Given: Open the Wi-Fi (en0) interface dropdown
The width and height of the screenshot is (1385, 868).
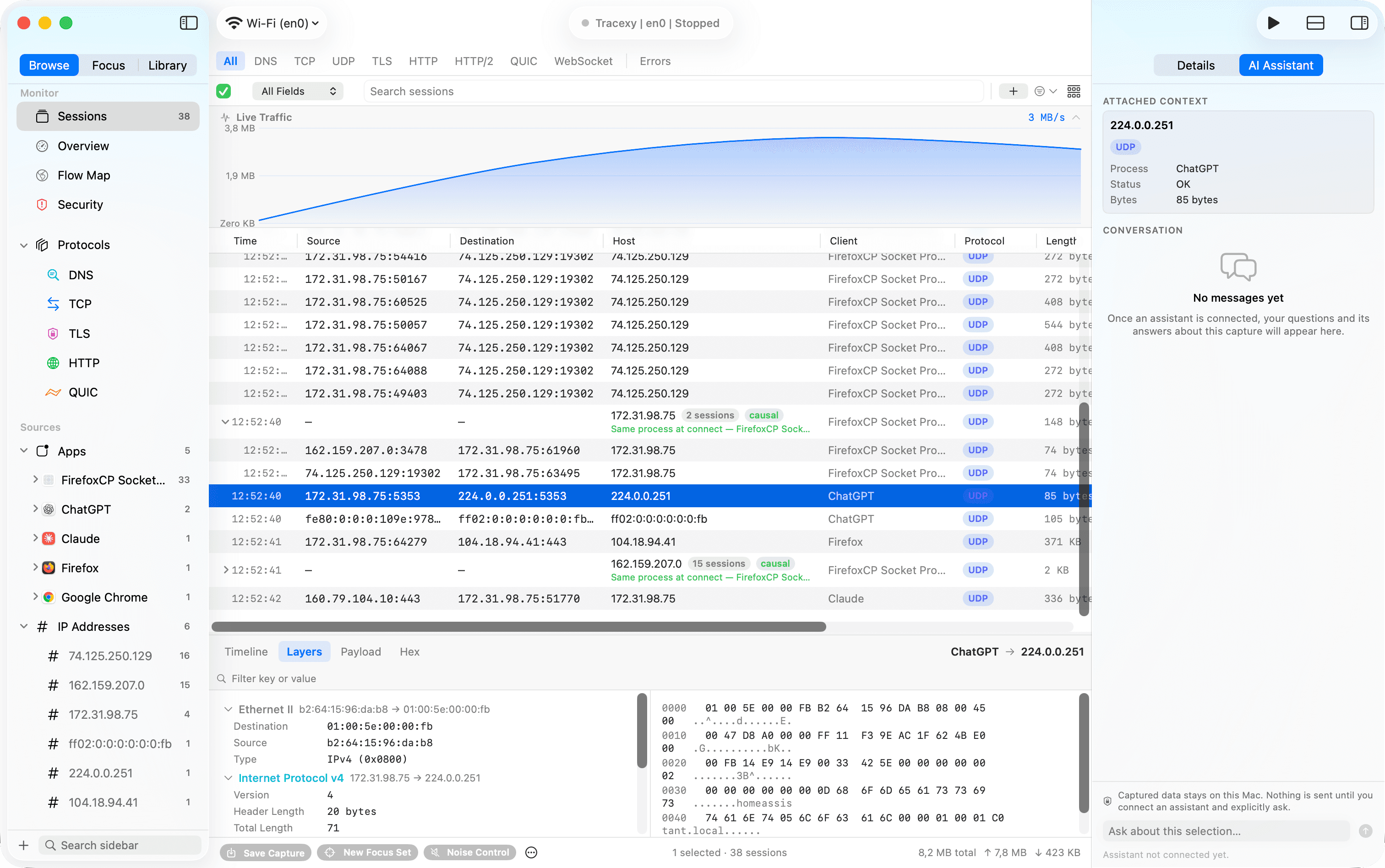Looking at the screenshot, I should [271, 23].
